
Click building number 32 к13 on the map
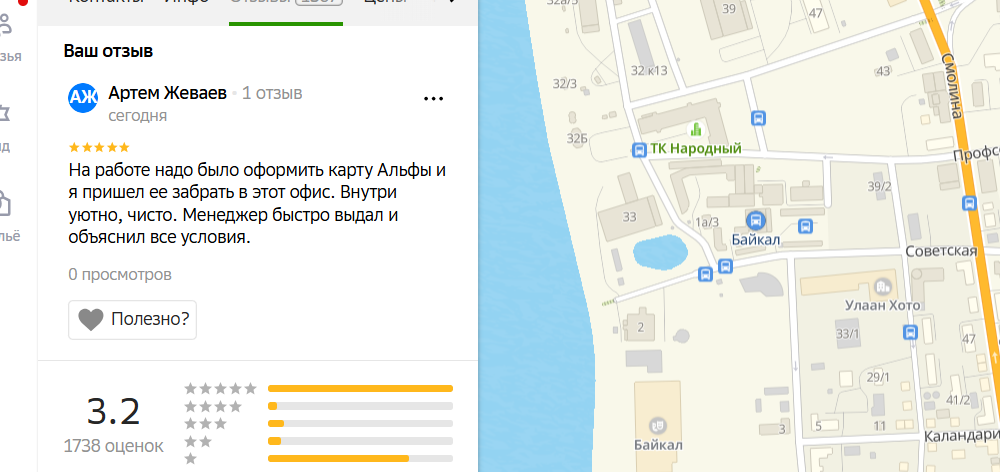649,70
